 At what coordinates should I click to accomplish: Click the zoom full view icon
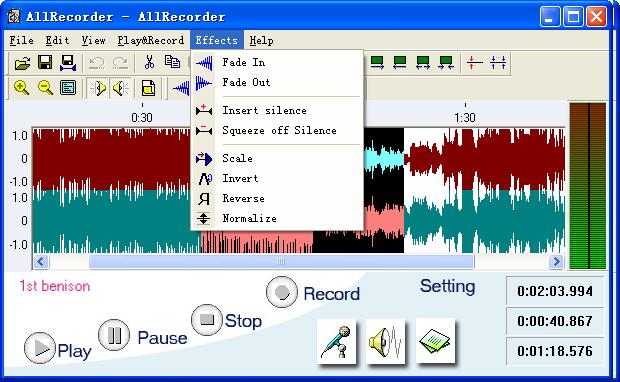[x=68, y=88]
